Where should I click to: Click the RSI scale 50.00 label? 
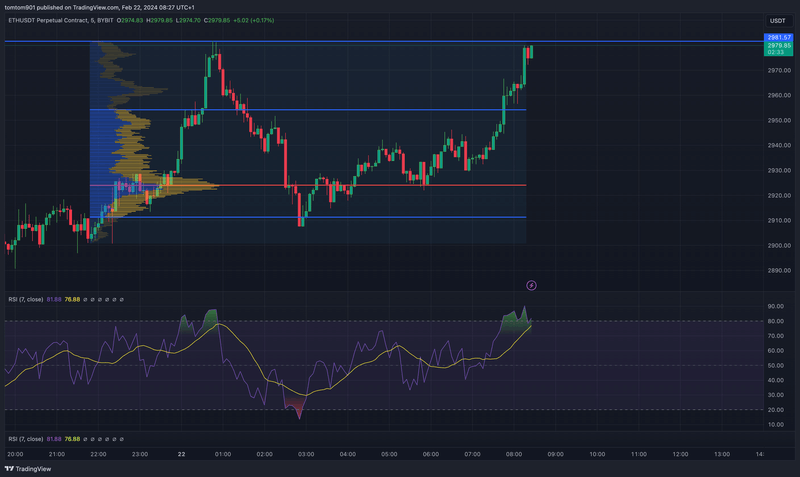click(x=776, y=365)
